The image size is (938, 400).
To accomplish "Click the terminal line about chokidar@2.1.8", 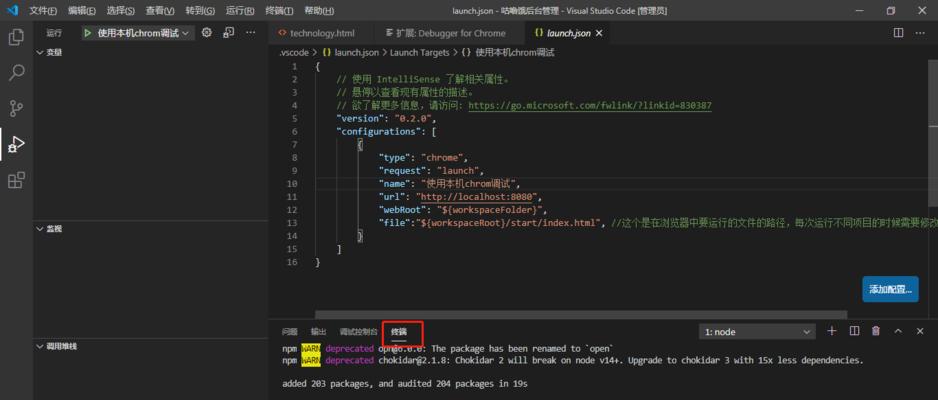I will coord(573,361).
